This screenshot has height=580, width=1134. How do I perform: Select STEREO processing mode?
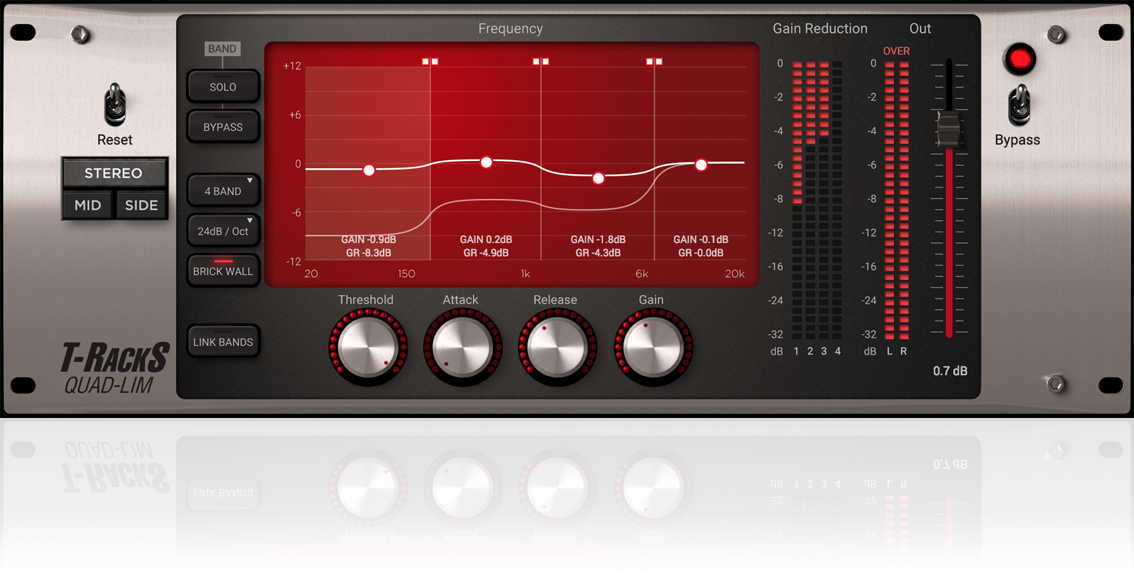pos(114,174)
